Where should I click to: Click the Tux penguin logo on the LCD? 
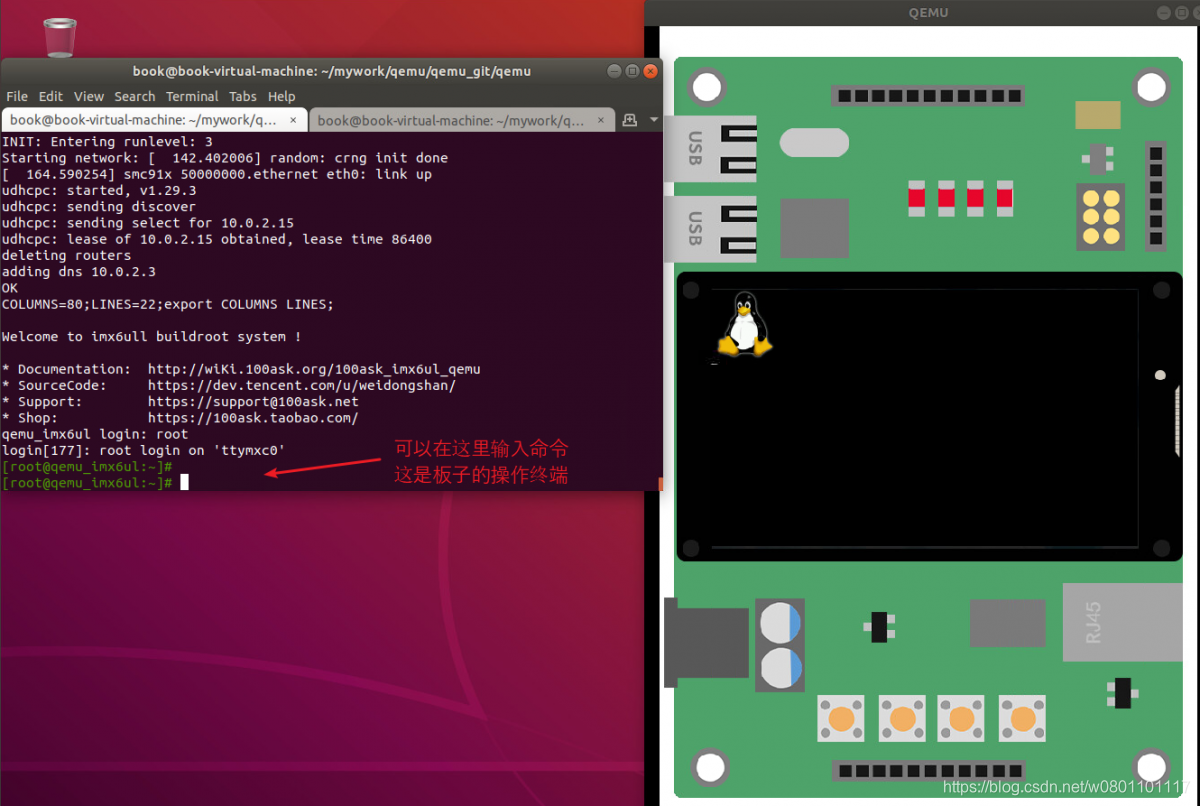coord(742,324)
